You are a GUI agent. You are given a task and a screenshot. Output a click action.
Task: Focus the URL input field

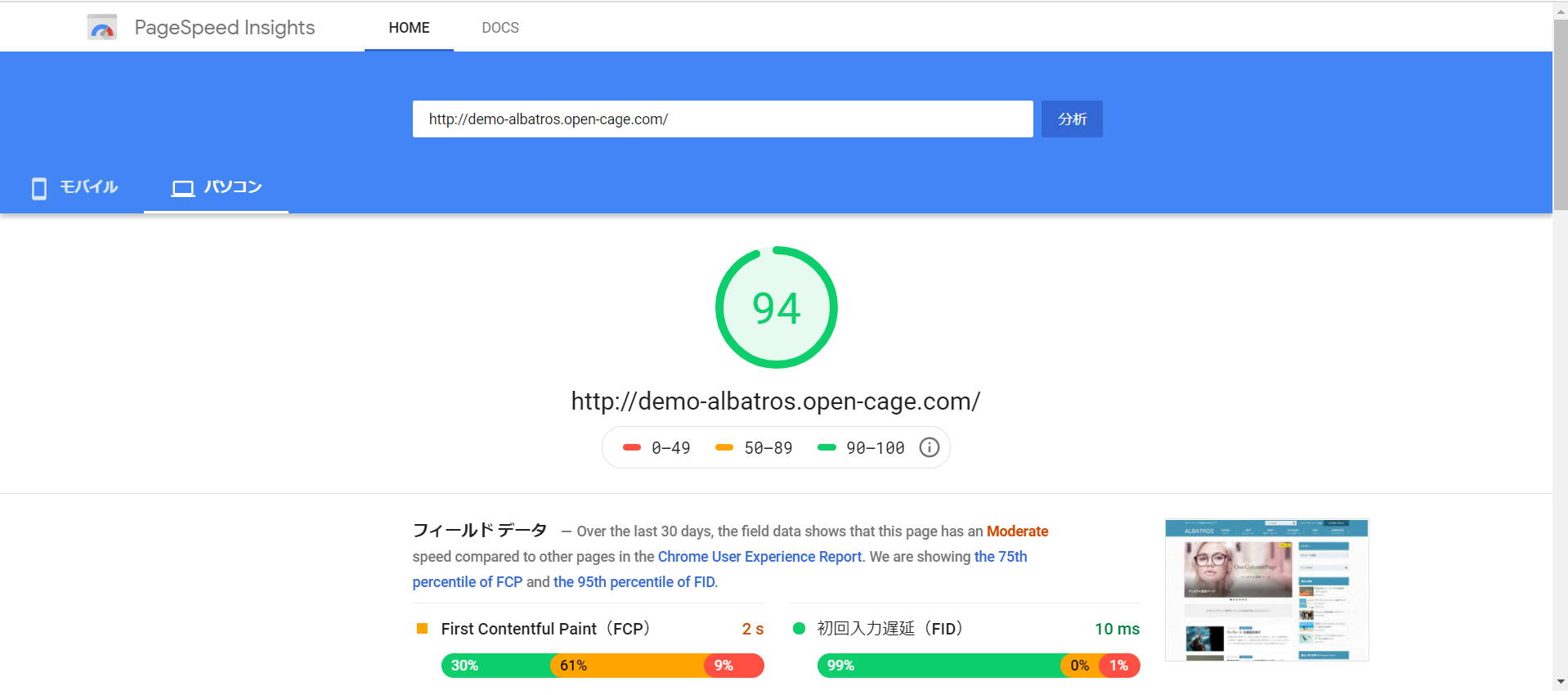coord(723,119)
